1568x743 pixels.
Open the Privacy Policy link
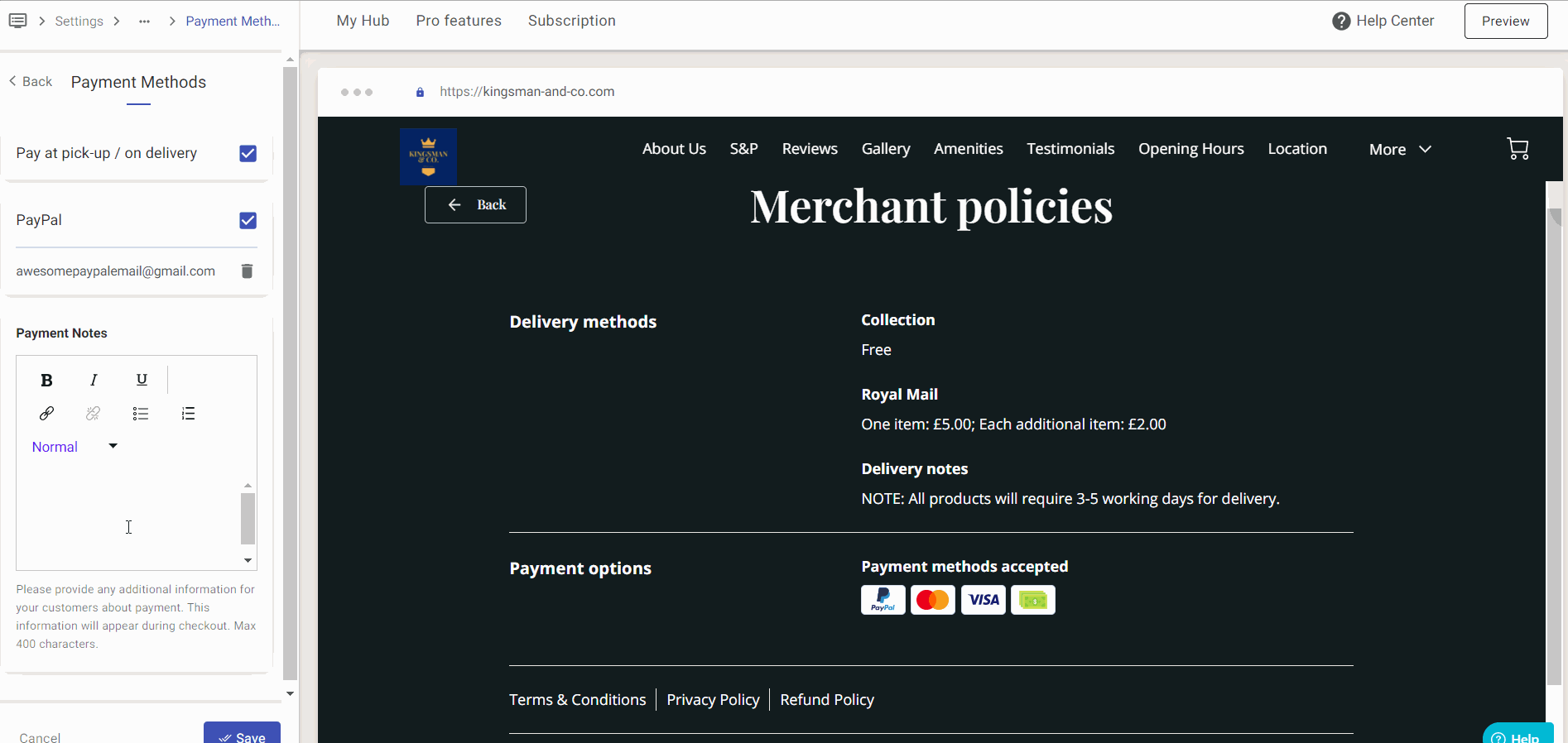tap(713, 700)
